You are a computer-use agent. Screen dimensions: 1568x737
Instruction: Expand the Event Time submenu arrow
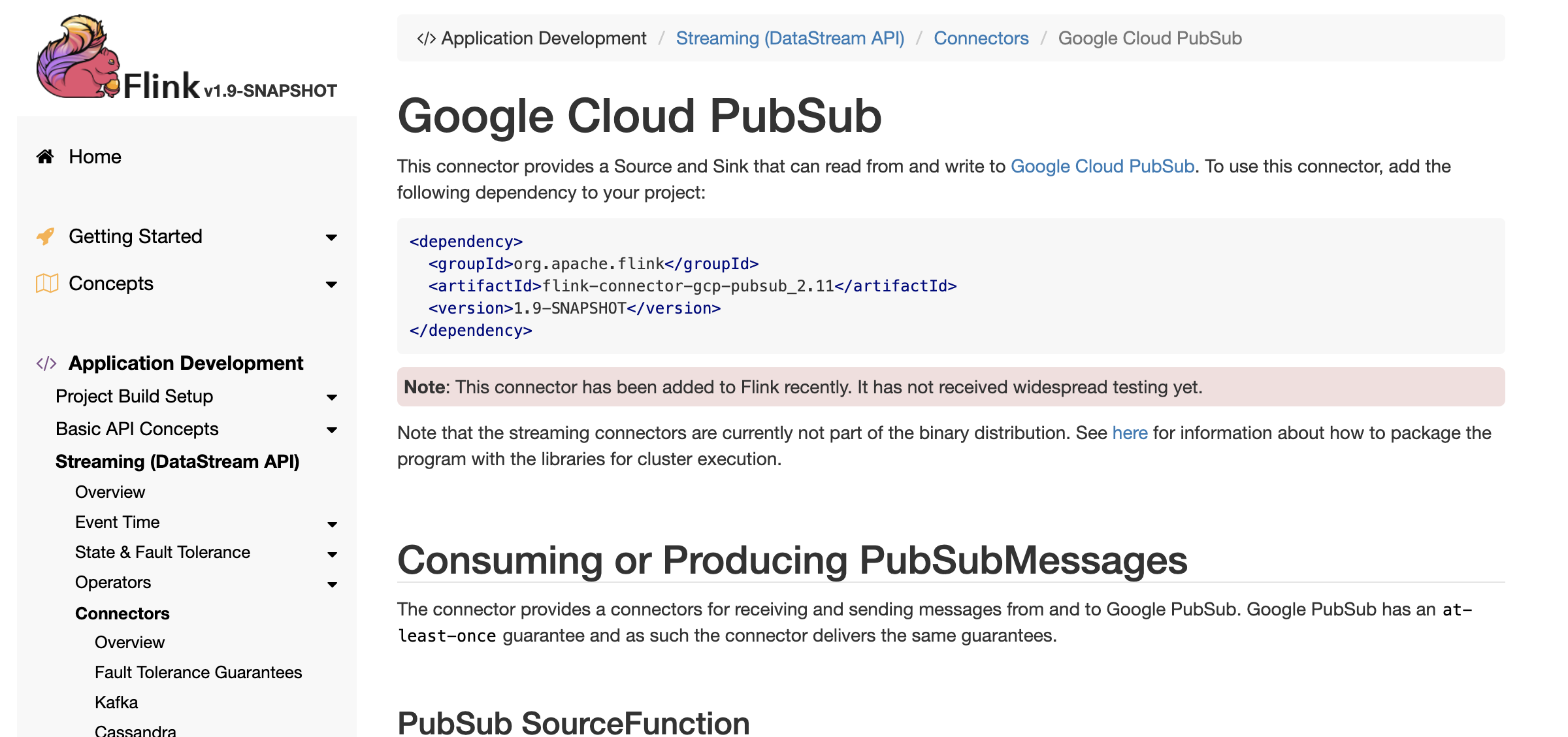coord(332,524)
